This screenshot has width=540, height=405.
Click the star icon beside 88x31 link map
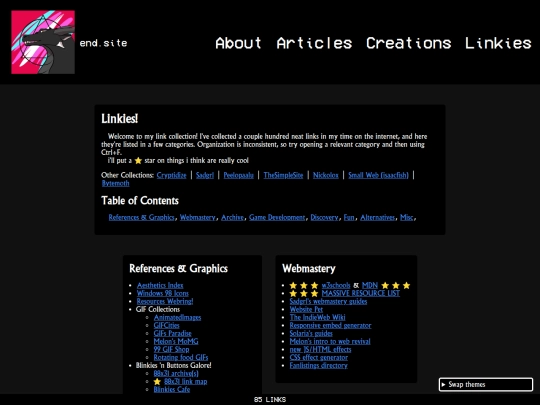[157, 381]
